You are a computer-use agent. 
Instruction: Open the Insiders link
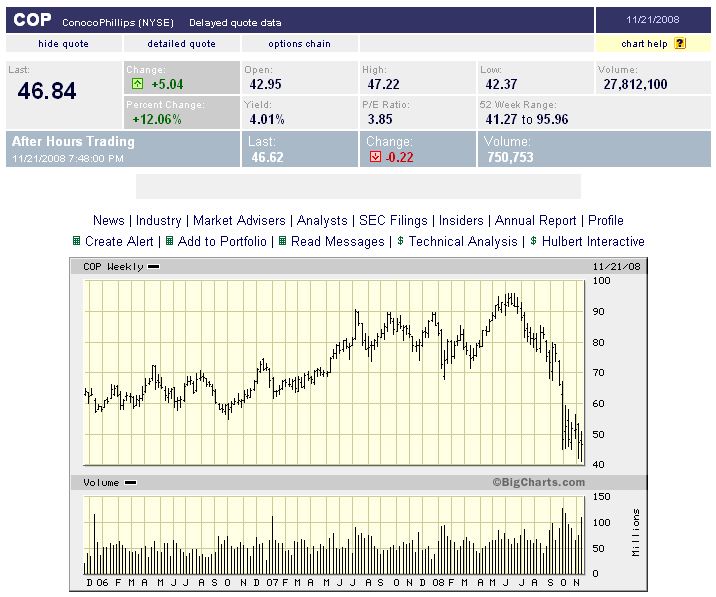click(x=461, y=220)
